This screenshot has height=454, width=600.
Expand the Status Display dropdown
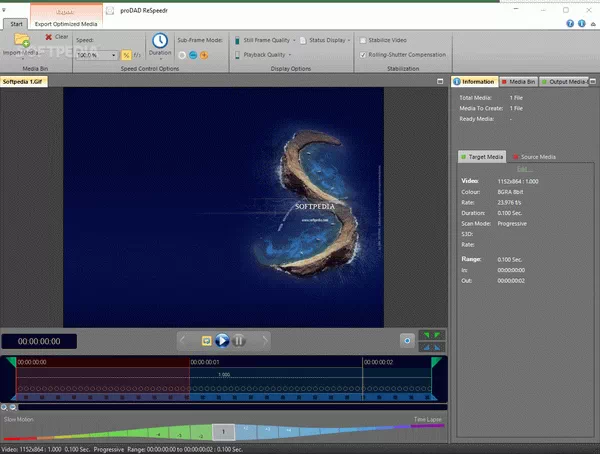pyautogui.click(x=349, y=40)
